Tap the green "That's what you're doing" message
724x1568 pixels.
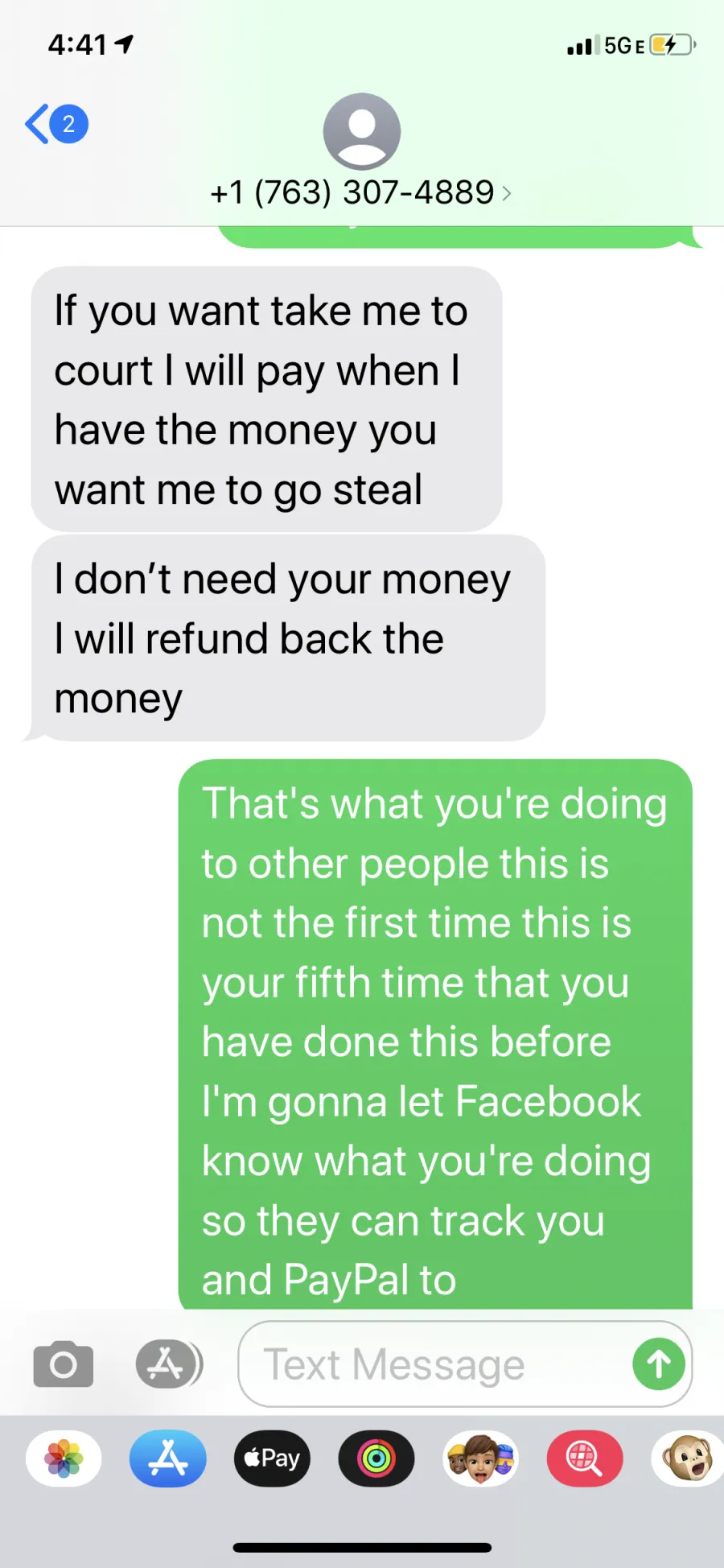pyautogui.click(x=435, y=1035)
